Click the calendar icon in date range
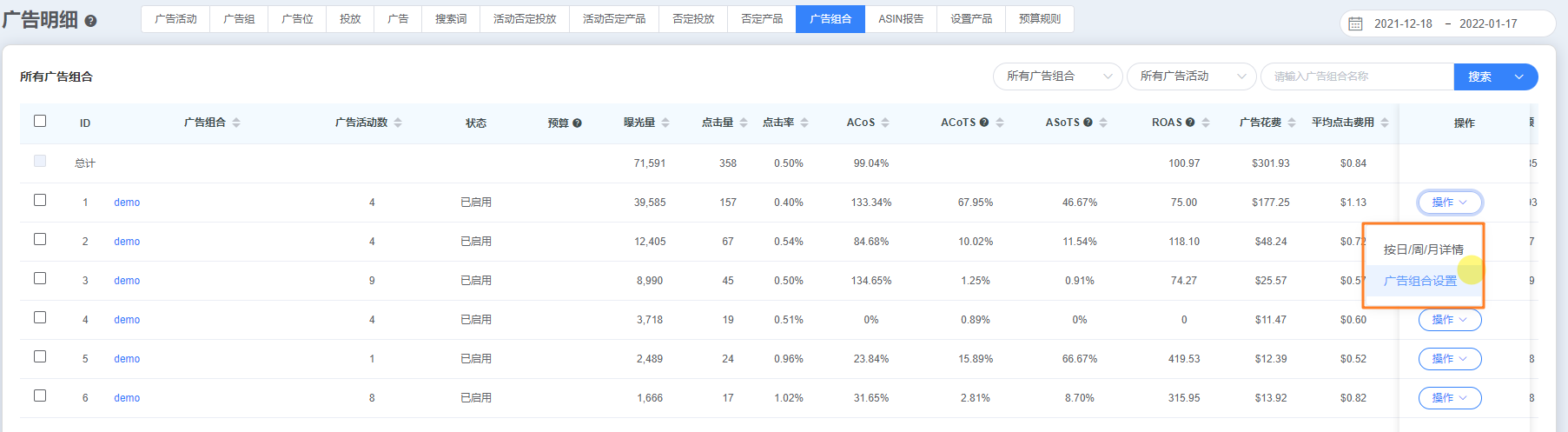The height and width of the screenshot is (432, 1568). point(1355,23)
